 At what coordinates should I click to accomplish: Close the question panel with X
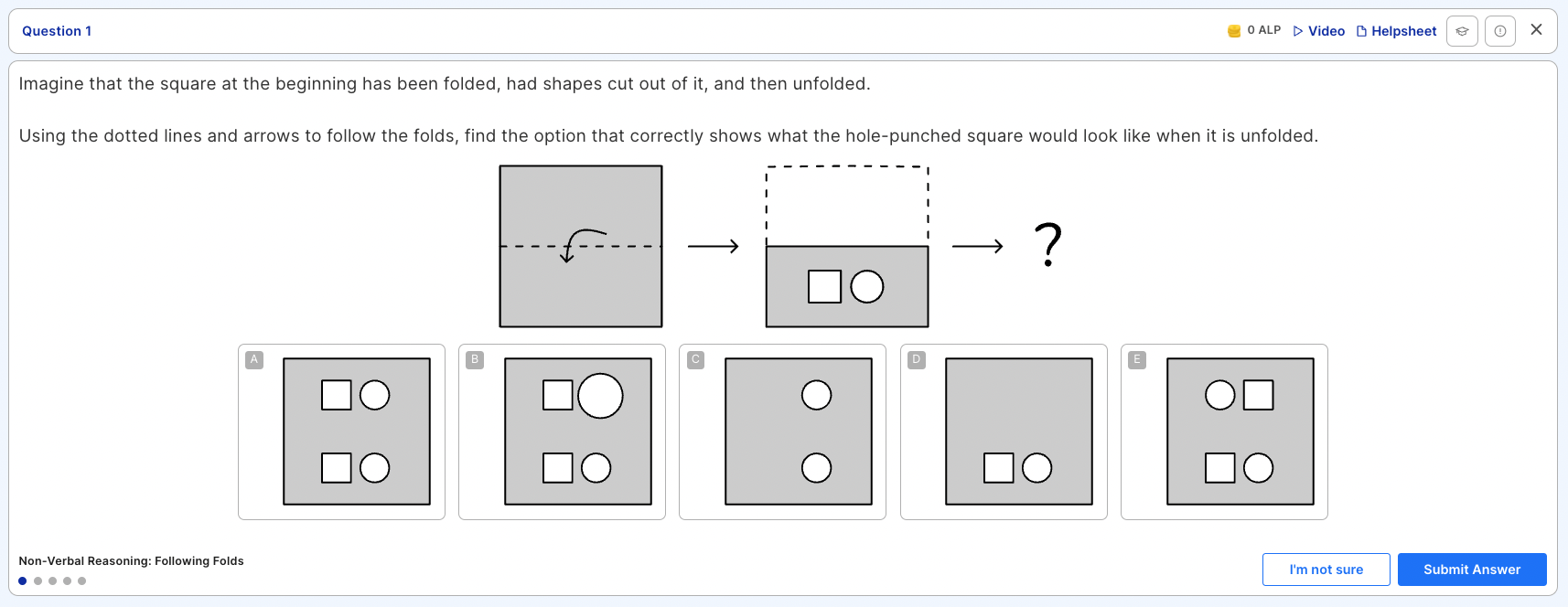coord(1537,29)
